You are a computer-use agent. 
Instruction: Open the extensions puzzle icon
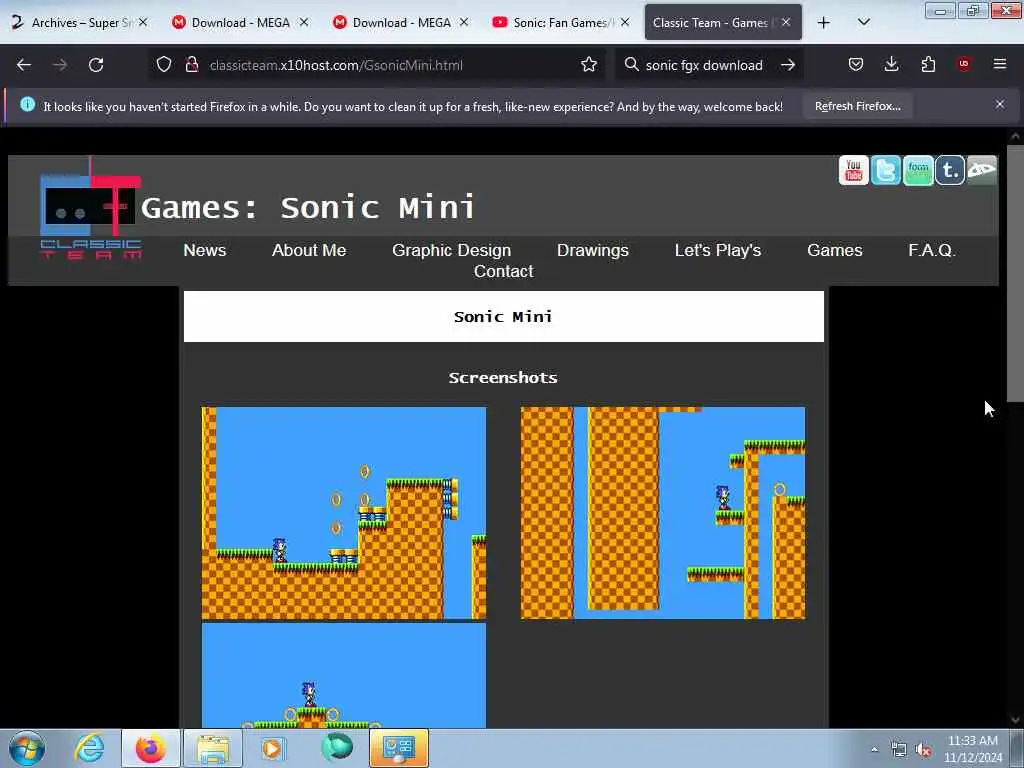tap(928, 65)
